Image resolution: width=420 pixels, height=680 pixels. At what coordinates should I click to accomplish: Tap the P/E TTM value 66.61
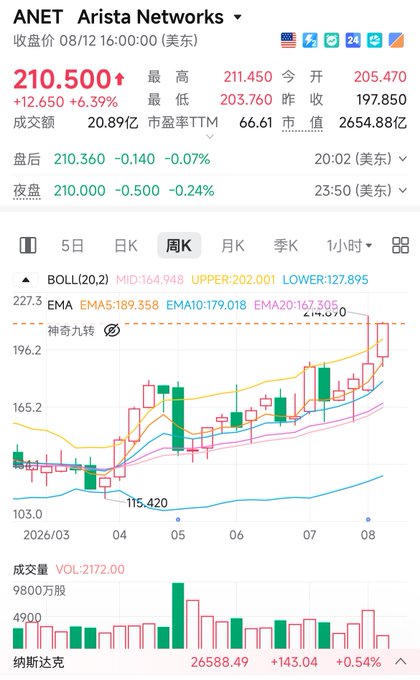point(256,123)
